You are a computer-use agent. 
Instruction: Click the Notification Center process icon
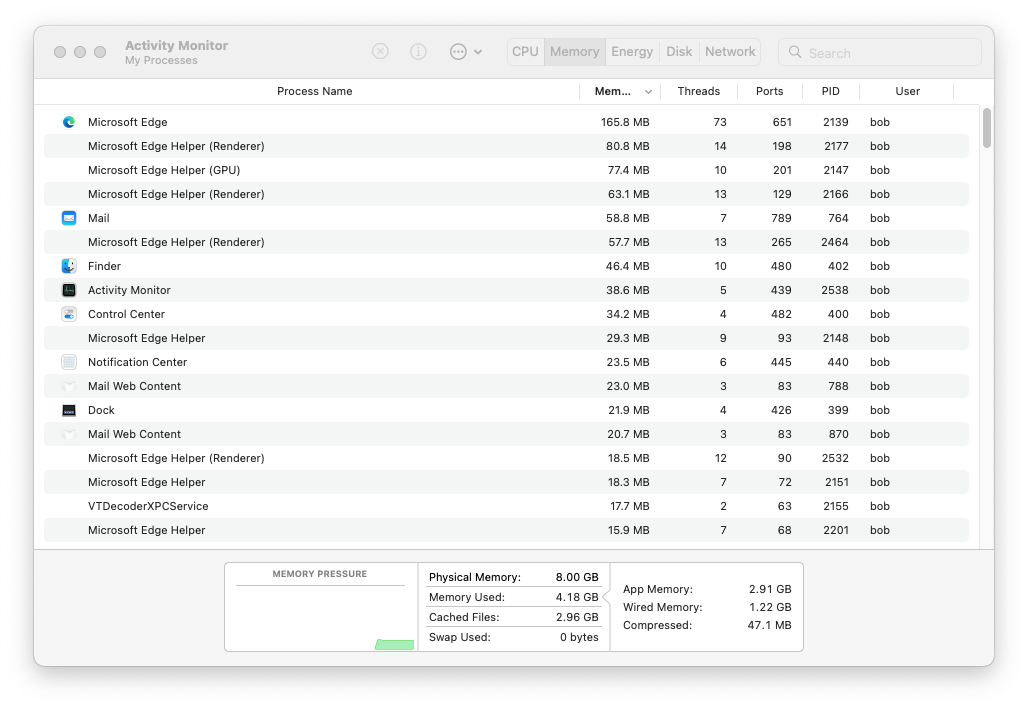[x=69, y=362]
